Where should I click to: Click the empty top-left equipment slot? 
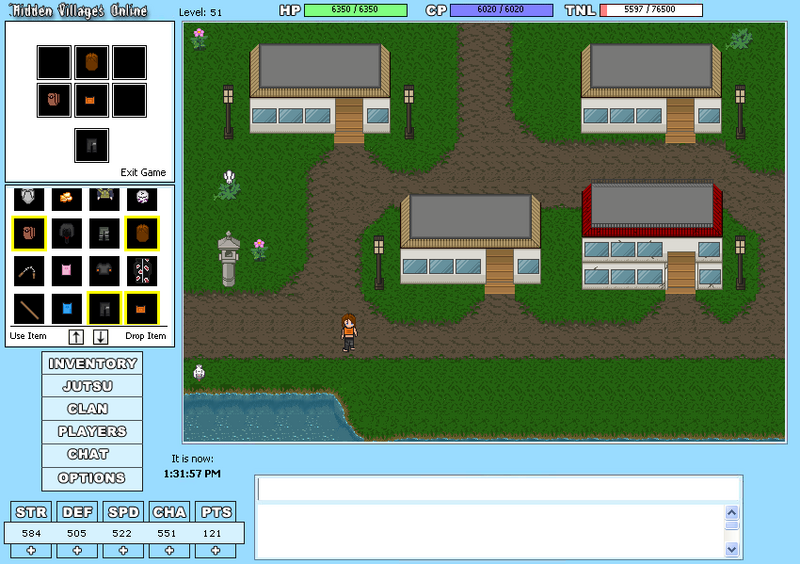54,63
